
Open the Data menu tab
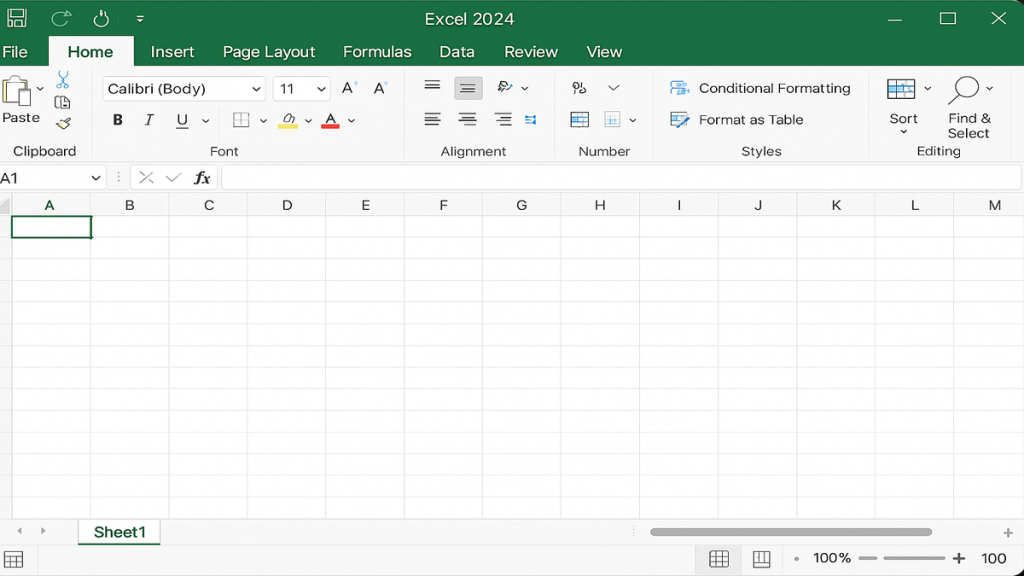tap(456, 51)
